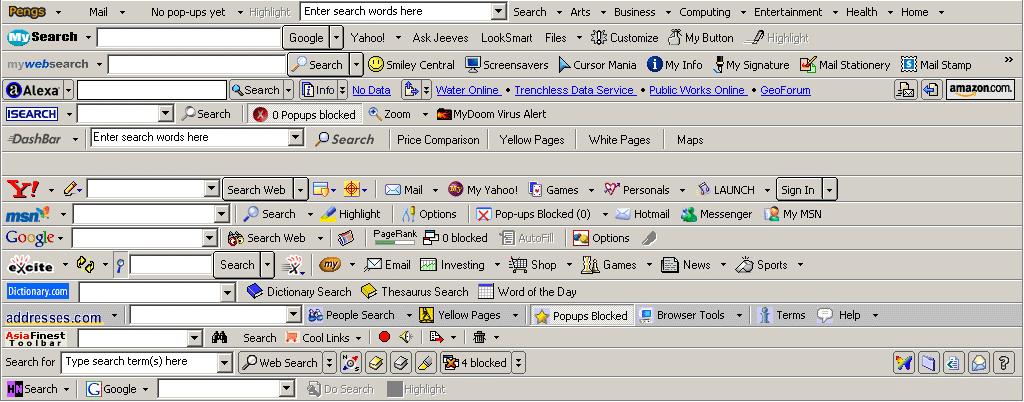Click the binoculars icon on AsiaFinest toolbar
The image size is (1024, 402).
[x=221, y=338]
